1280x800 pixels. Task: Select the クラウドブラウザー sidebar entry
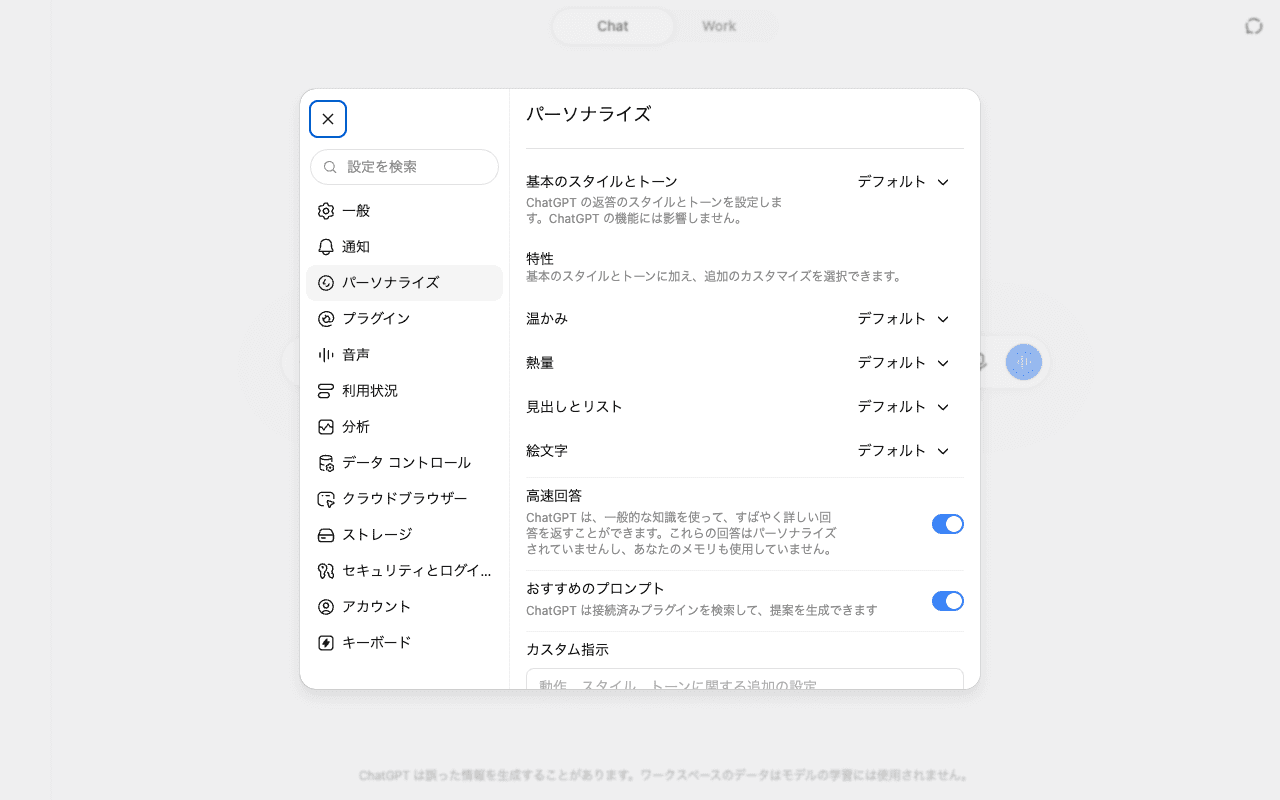pos(404,499)
